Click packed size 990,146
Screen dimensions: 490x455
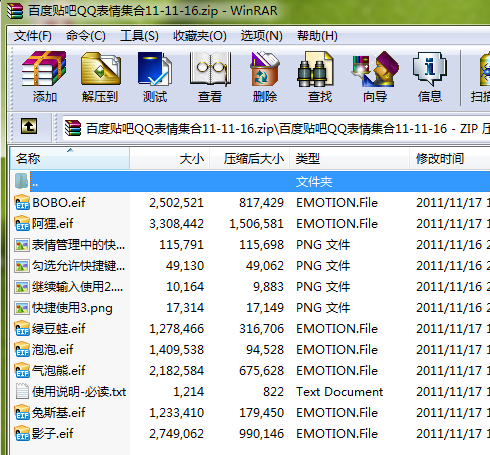pos(261,434)
